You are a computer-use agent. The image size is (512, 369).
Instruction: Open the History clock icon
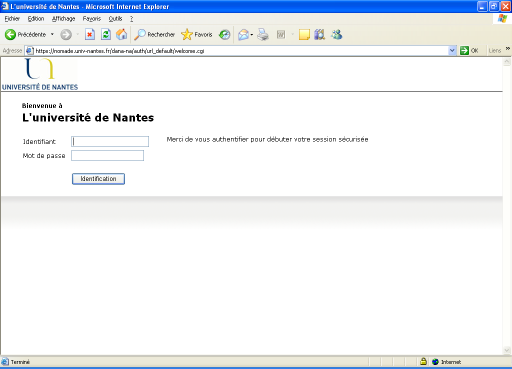[225, 34]
